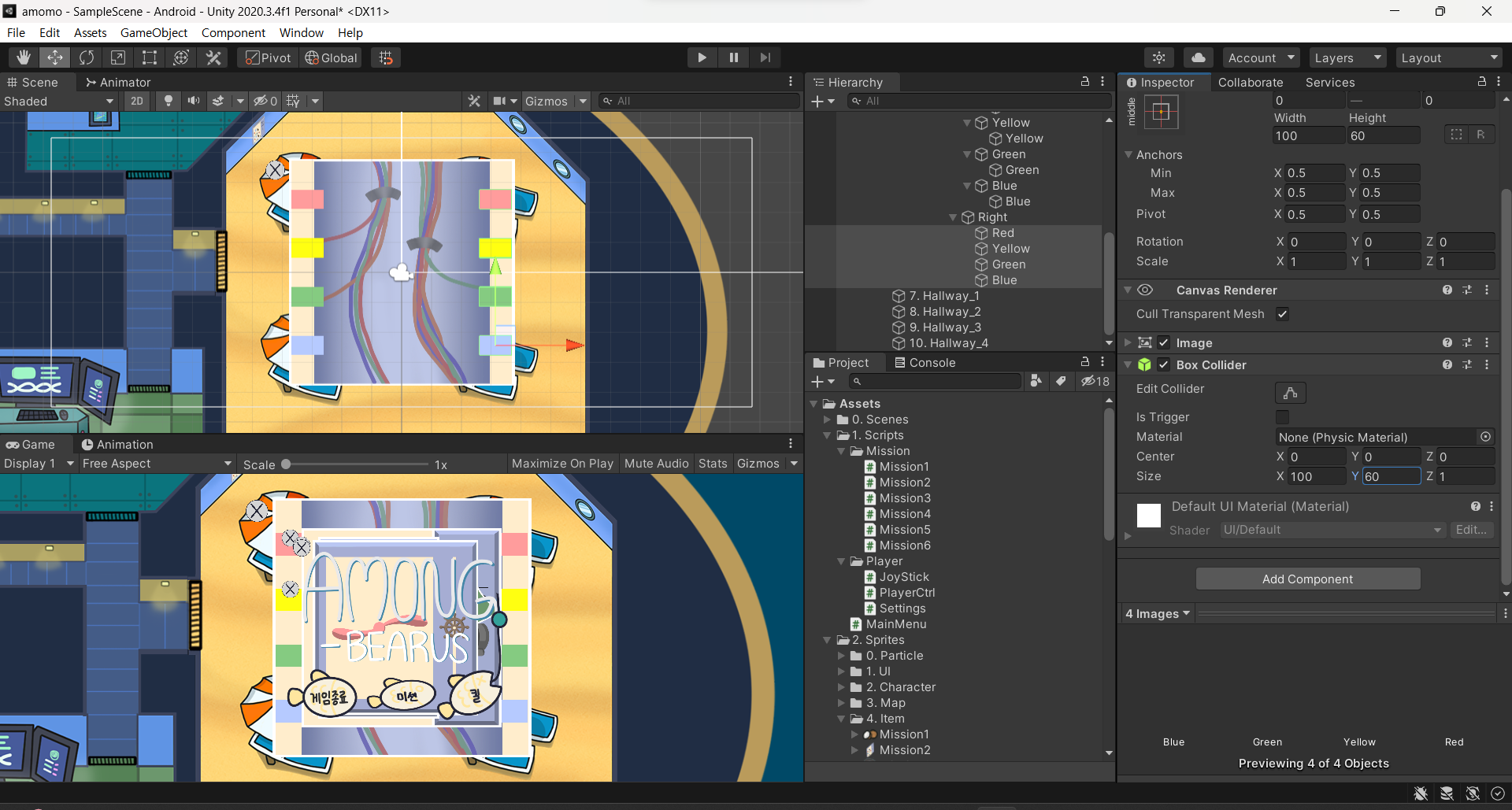Collapse the Anchors section
This screenshot has width=1512, height=810.
point(1128,155)
